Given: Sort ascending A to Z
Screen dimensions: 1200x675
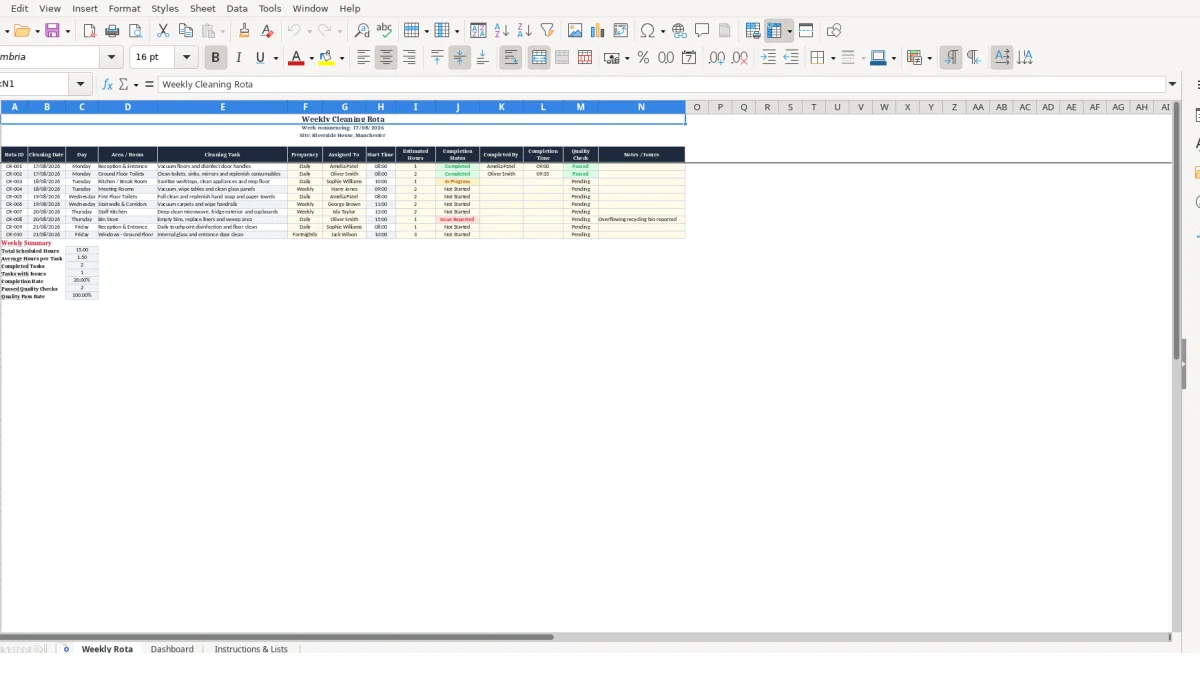Looking at the screenshot, I should click(x=501, y=31).
